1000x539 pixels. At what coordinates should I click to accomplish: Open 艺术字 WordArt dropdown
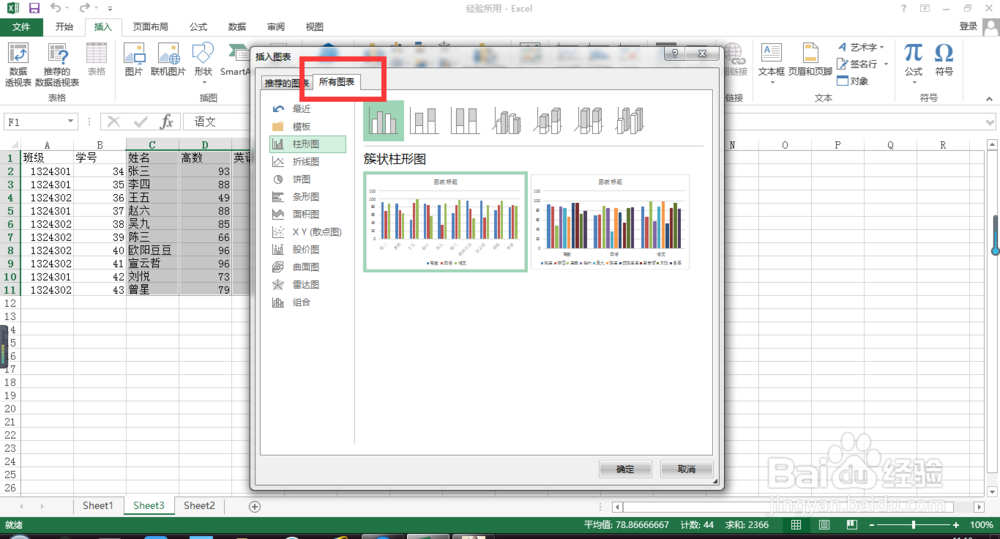coord(861,47)
